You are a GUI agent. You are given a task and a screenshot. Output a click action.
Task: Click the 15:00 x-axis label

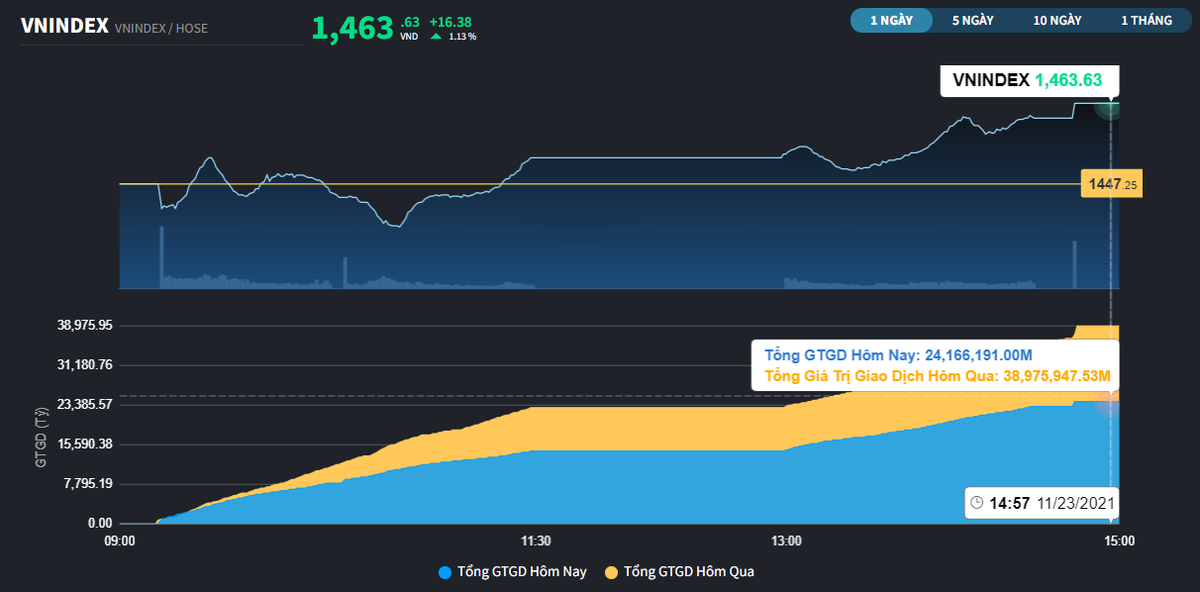click(1119, 541)
